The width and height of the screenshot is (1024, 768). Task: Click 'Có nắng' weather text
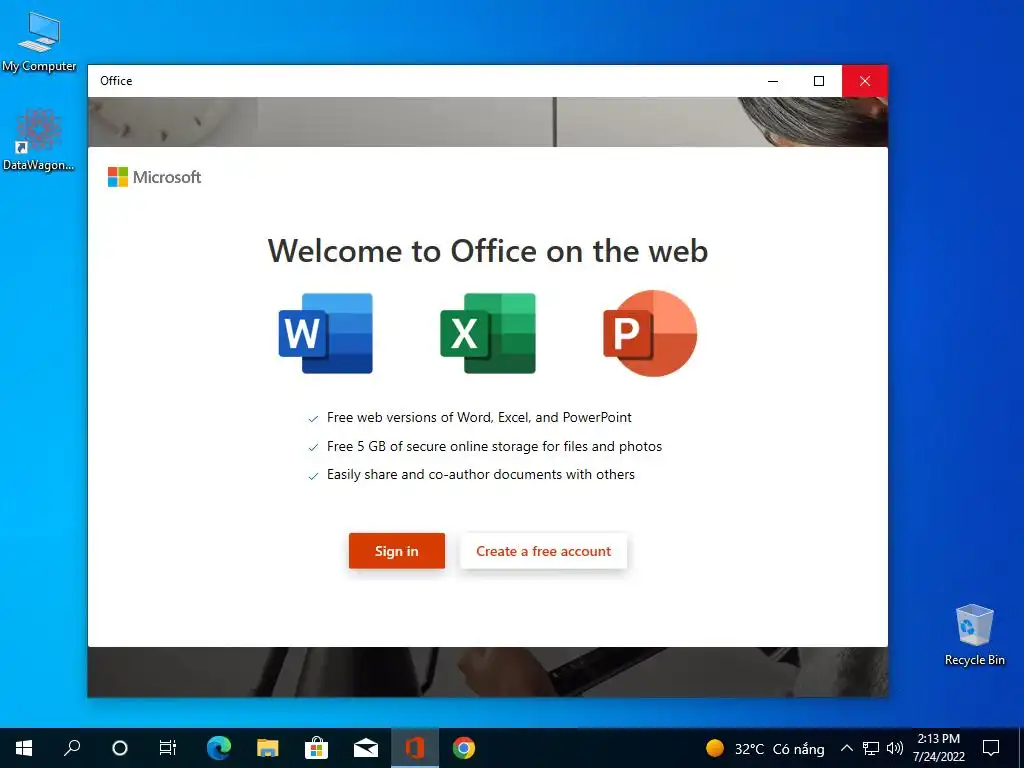click(x=798, y=748)
